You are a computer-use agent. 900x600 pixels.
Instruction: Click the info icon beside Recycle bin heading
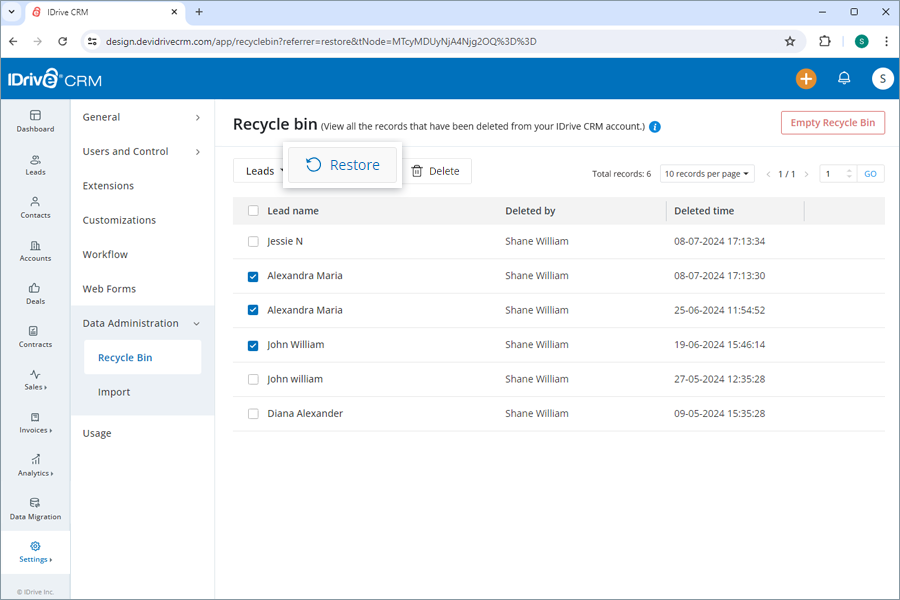pyautogui.click(x=655, y=127)
